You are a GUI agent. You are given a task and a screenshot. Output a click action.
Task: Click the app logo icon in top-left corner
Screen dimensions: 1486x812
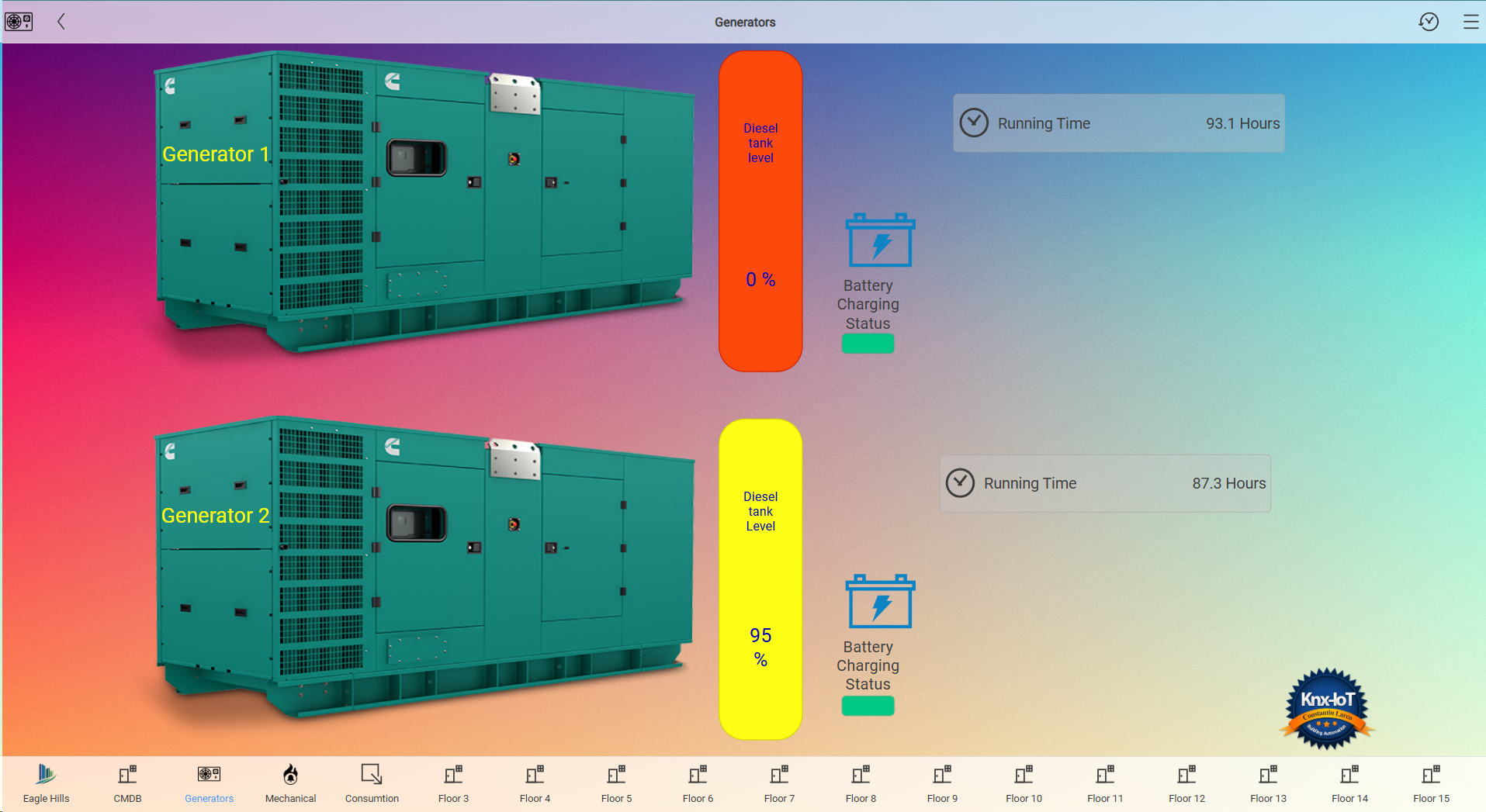tap(19, 22)
